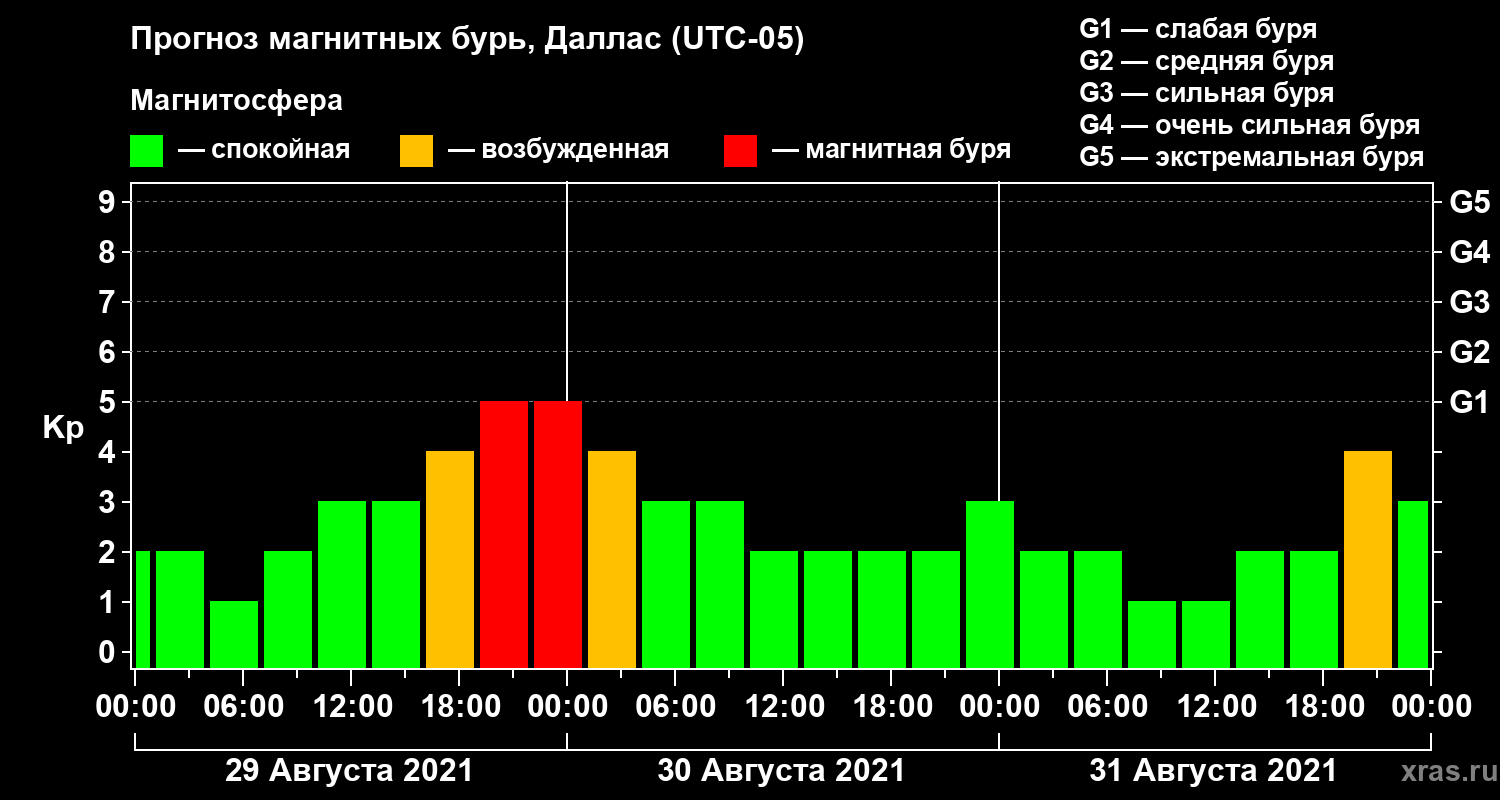Click the «Kp» axis label

tap(63, 427)
